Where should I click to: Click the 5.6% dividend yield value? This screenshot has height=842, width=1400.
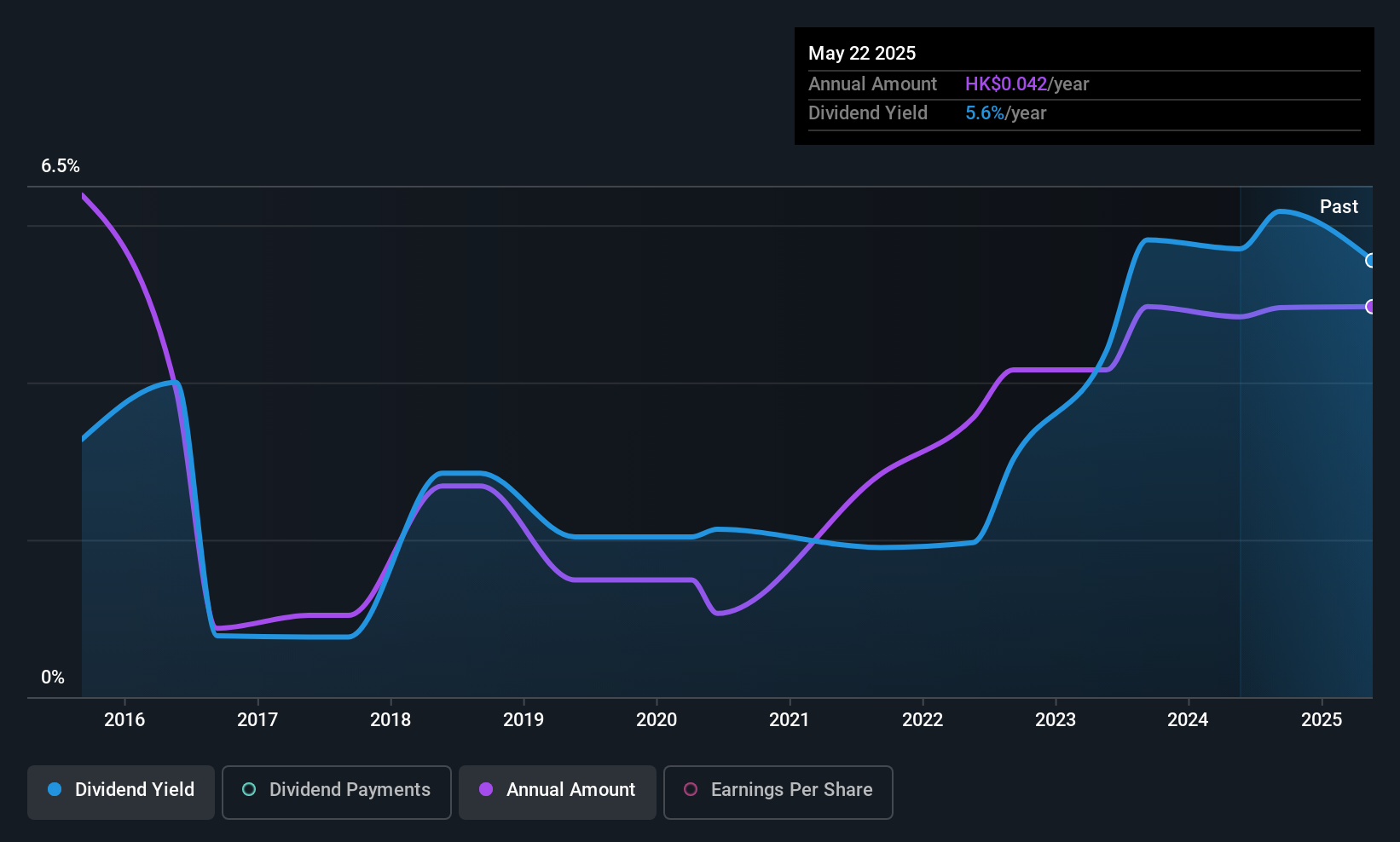[x=985, y=113]
